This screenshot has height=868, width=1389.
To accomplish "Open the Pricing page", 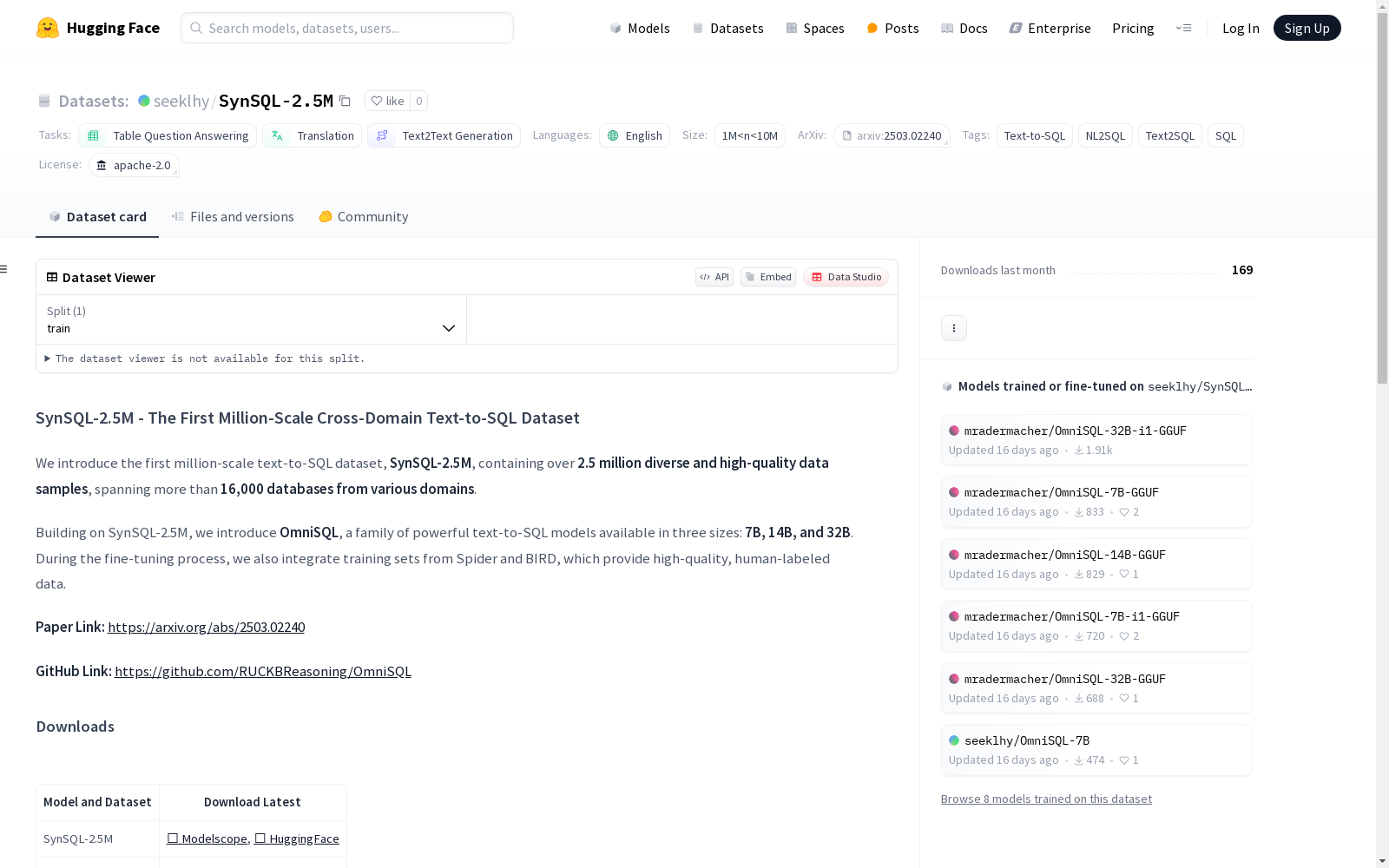I will click(x=1133, y=28).
